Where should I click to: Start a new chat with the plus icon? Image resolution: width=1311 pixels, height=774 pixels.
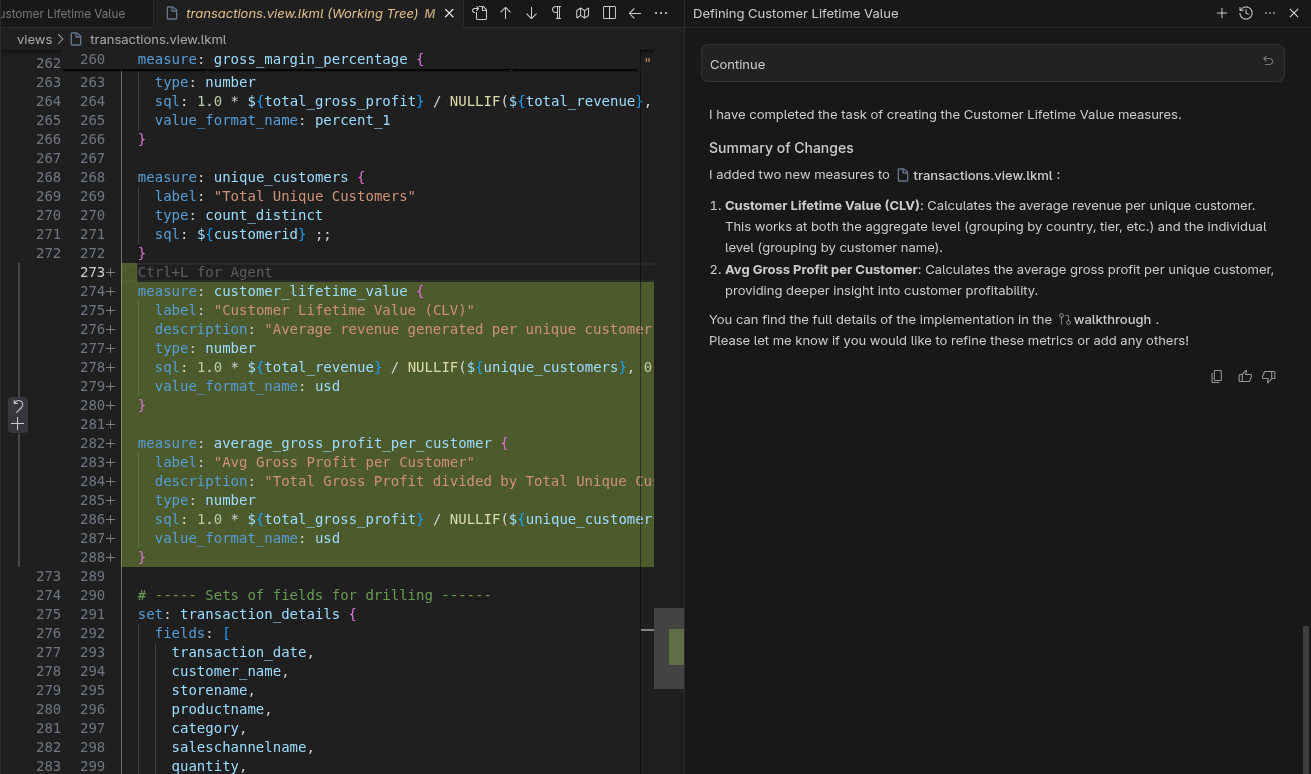point(1221,13)
